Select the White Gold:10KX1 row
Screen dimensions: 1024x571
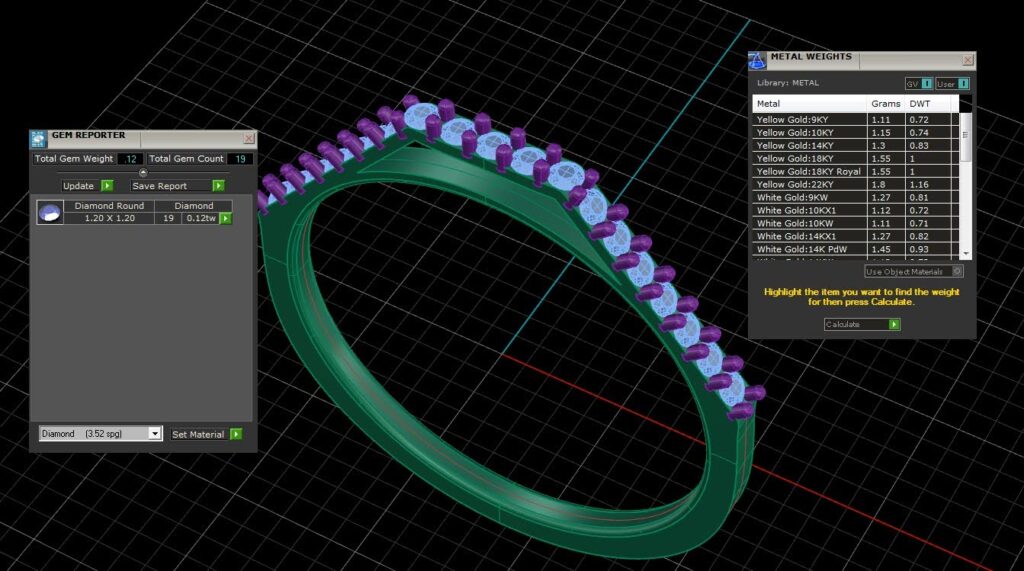point(856,210)
